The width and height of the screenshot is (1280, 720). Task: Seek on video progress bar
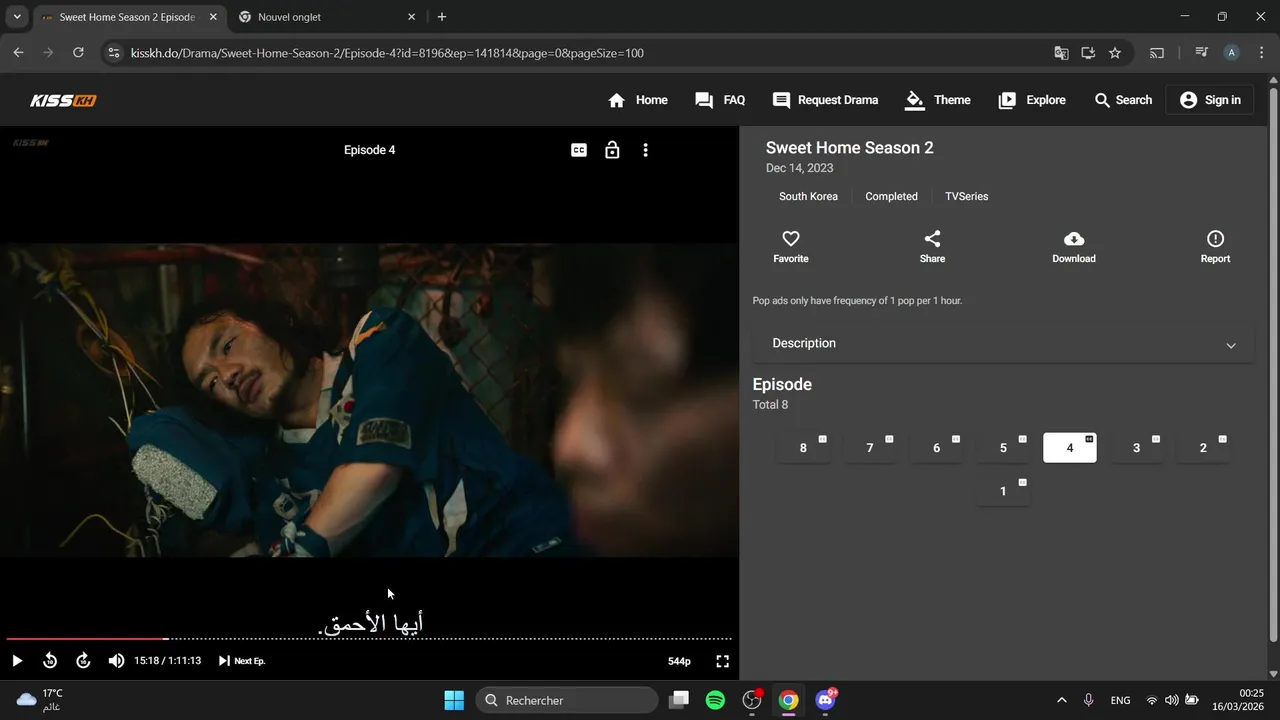pyautogui.click(x=369, y=638)
